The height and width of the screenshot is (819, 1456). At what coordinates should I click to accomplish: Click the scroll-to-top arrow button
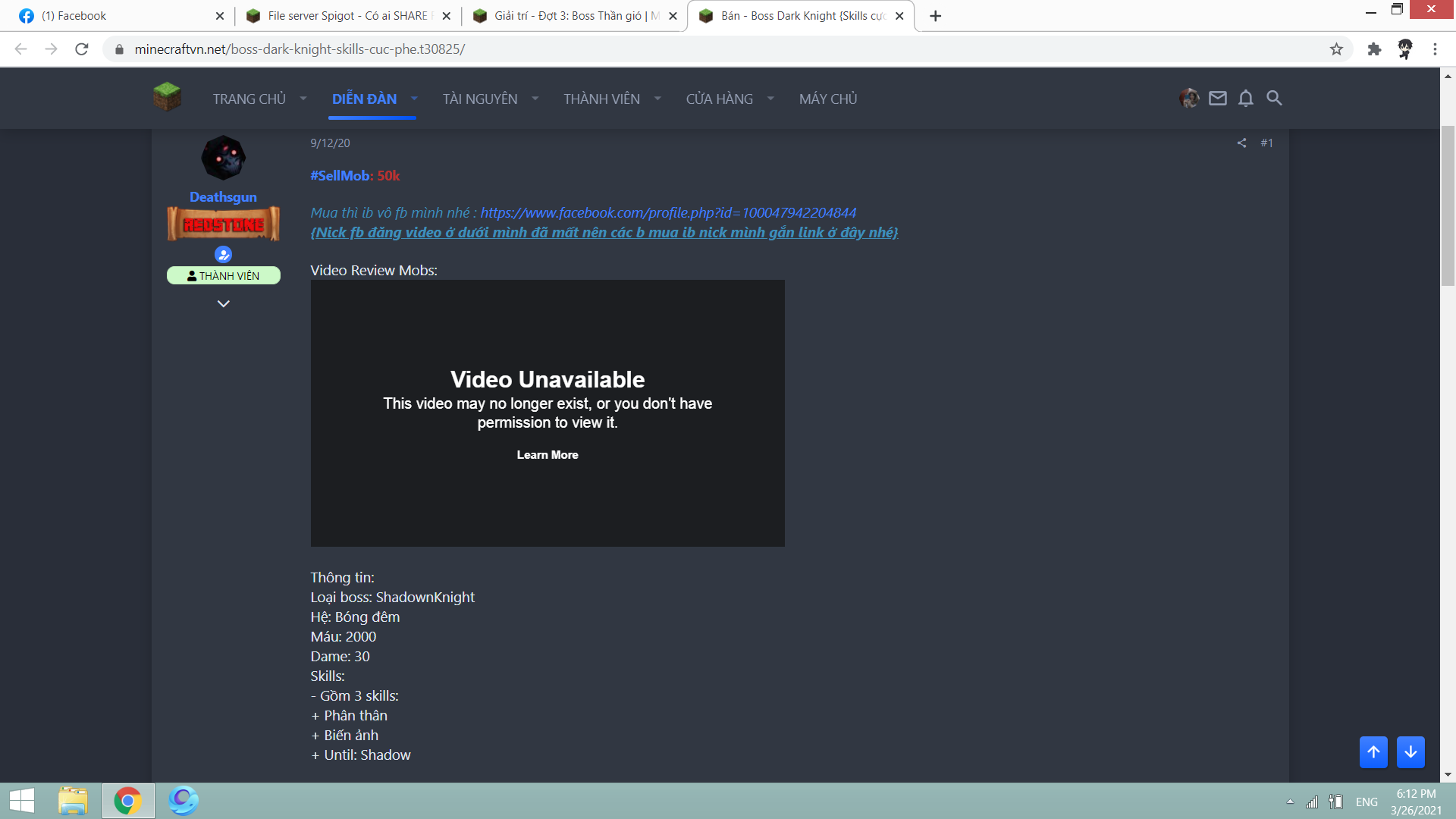[x=1373, y=752]
